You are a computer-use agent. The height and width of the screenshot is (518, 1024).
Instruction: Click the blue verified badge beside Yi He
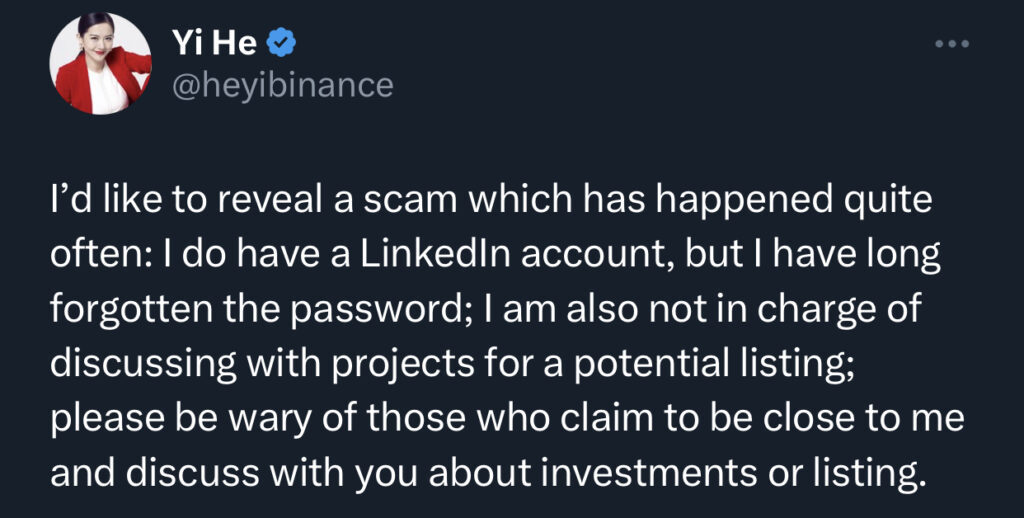[282, 43]
